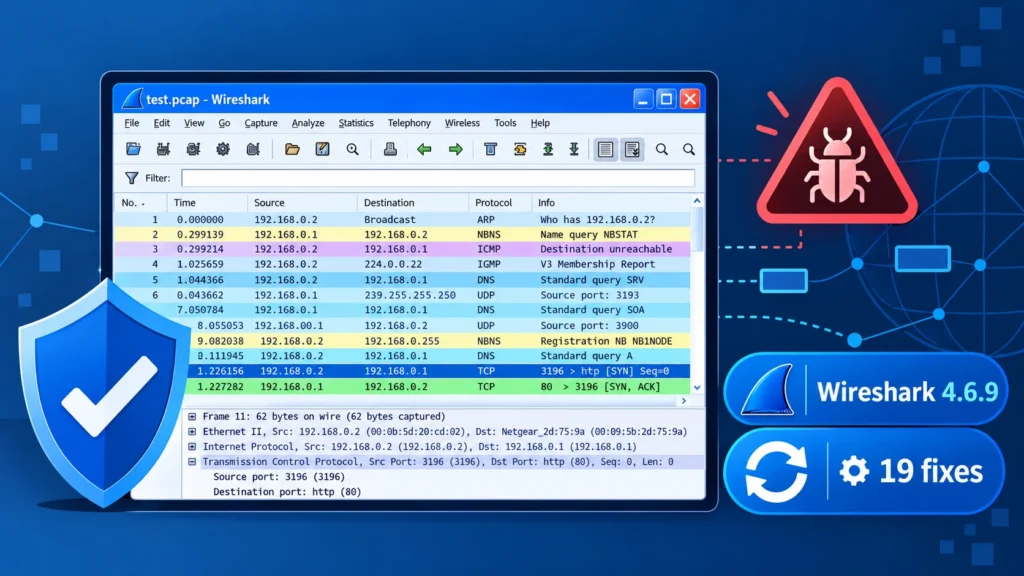The width and height of the screenshot is (1024, 576).
Task: Open the Analyze menu
Action: pyautogui.click(x=308, y=123)
